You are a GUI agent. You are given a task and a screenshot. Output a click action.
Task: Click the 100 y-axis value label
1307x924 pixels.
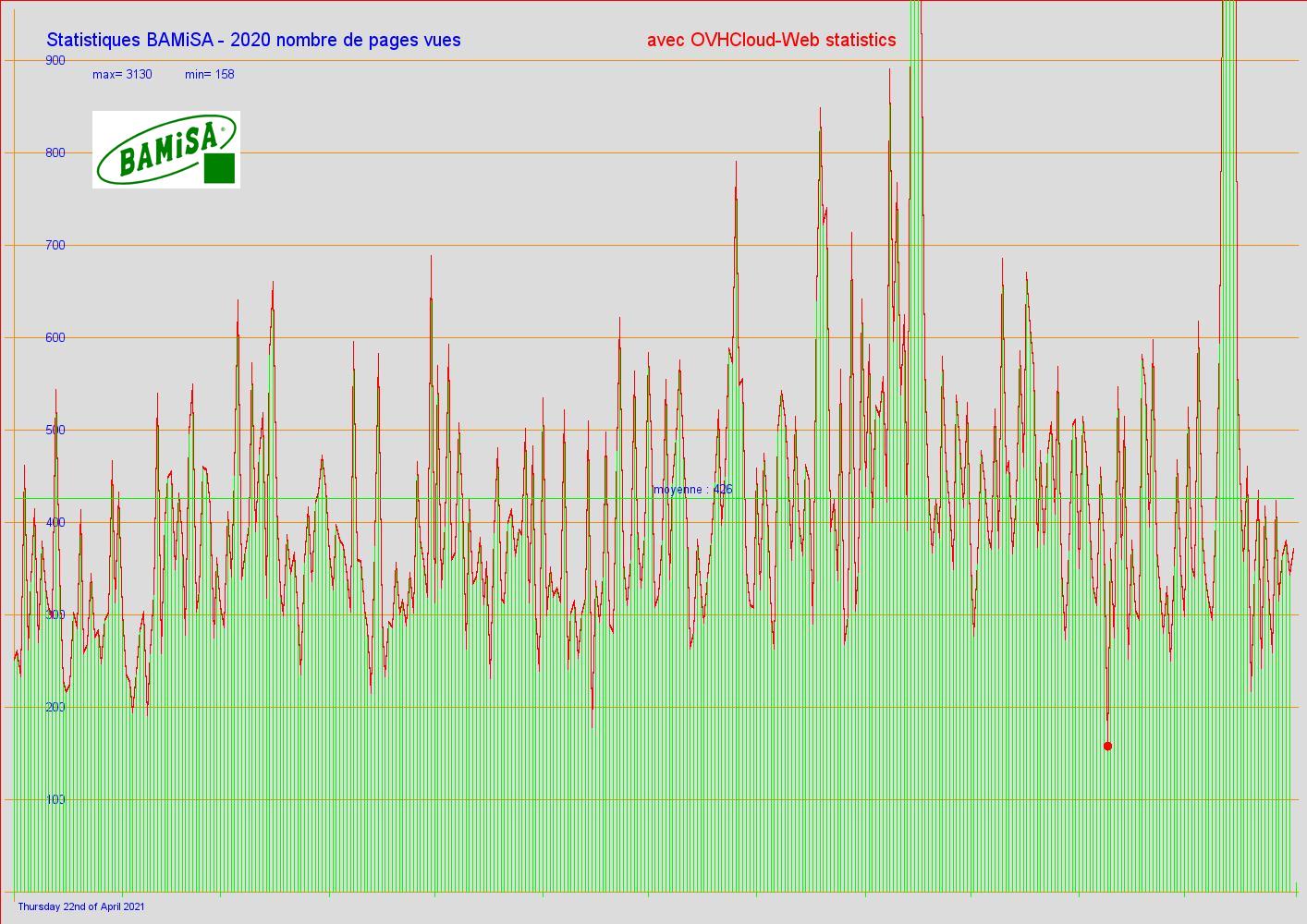pos(55,799)
